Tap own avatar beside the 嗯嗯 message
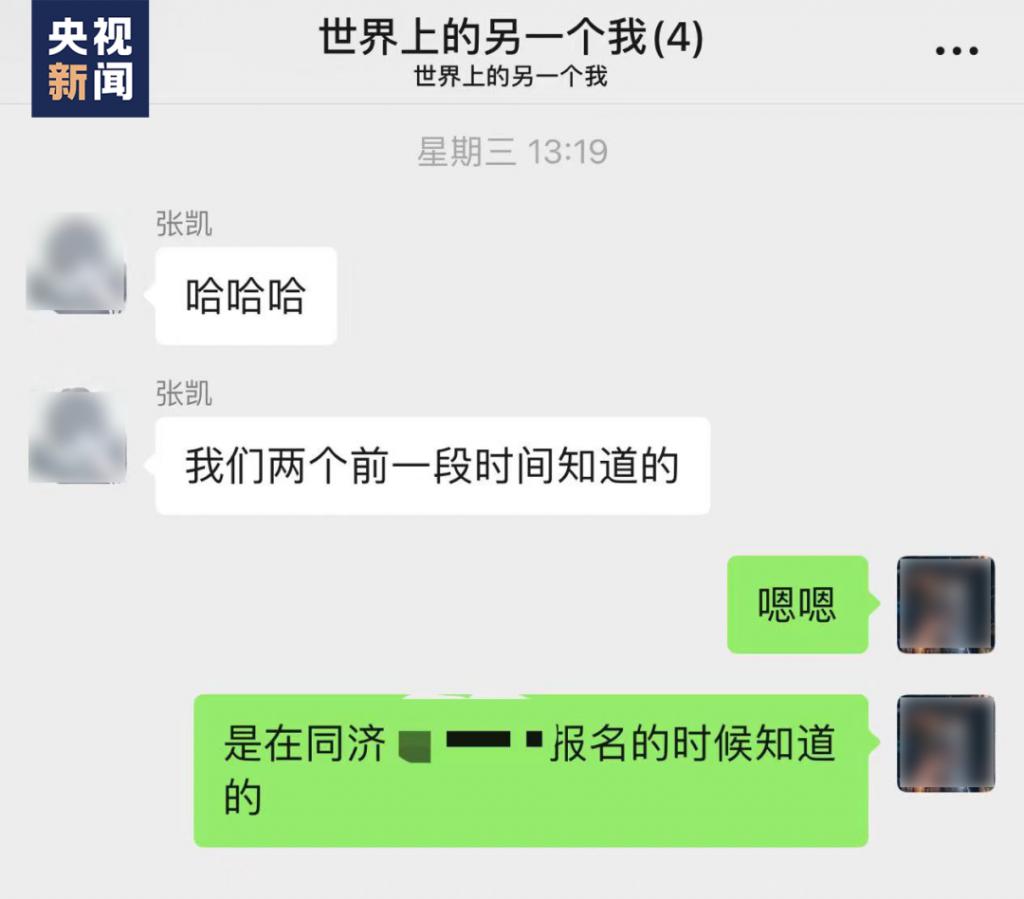Viewport: 1024px width, 899px height. (x=946, y=605)
